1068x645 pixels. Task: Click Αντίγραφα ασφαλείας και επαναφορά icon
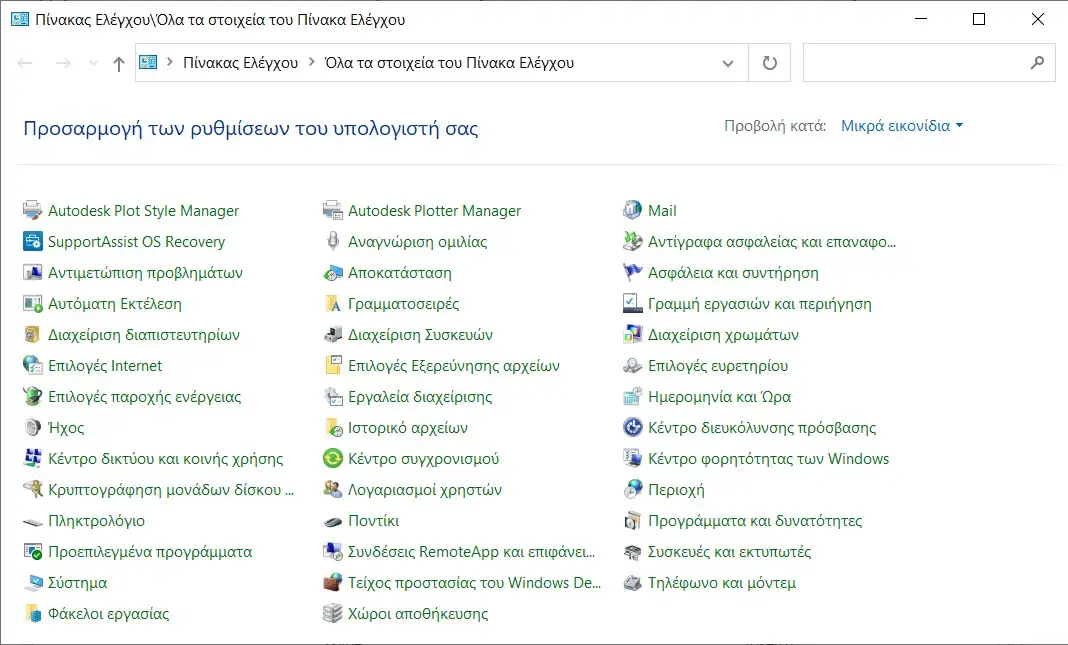(633, 241)
